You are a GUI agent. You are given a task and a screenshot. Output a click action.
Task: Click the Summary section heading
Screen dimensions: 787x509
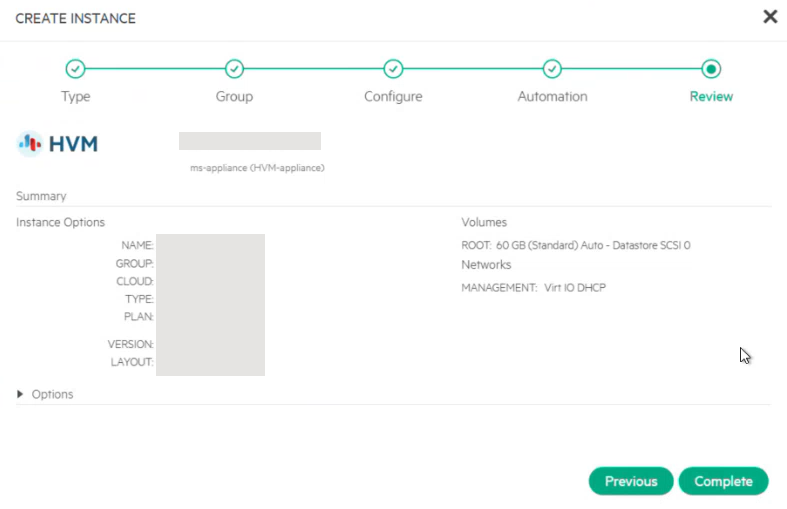point(41,196)
